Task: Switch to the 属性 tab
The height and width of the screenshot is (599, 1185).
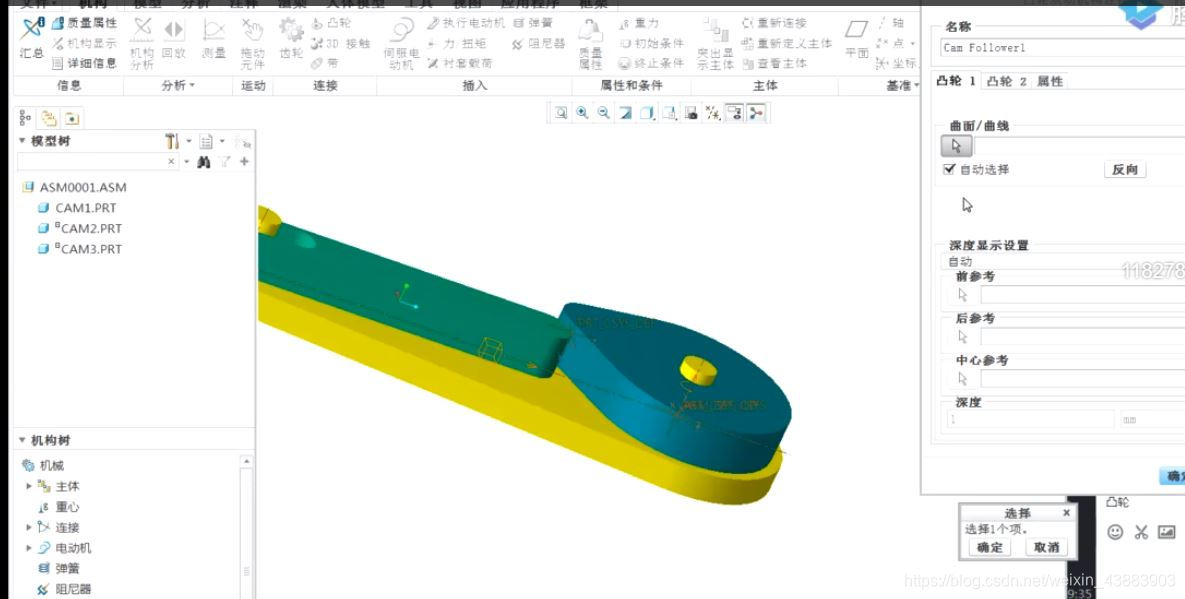Action: pos(1050,81)
